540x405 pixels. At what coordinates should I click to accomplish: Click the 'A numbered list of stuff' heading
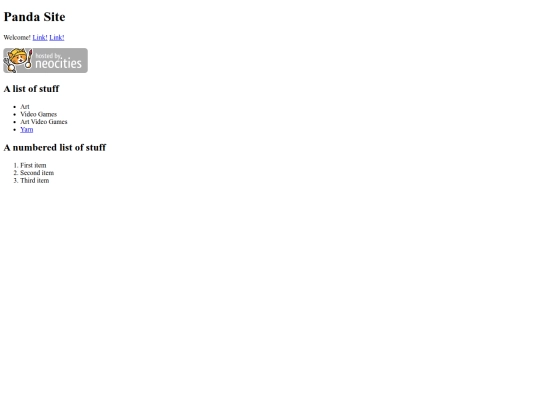pyautogui.click(x=55, y=147)
